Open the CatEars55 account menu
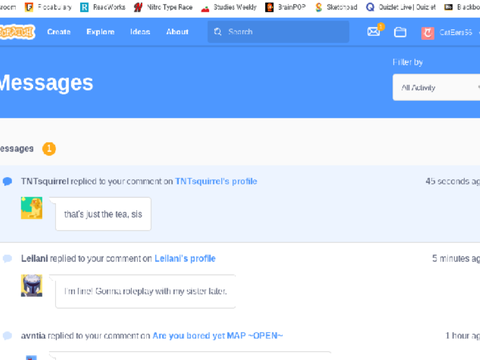 451,33
